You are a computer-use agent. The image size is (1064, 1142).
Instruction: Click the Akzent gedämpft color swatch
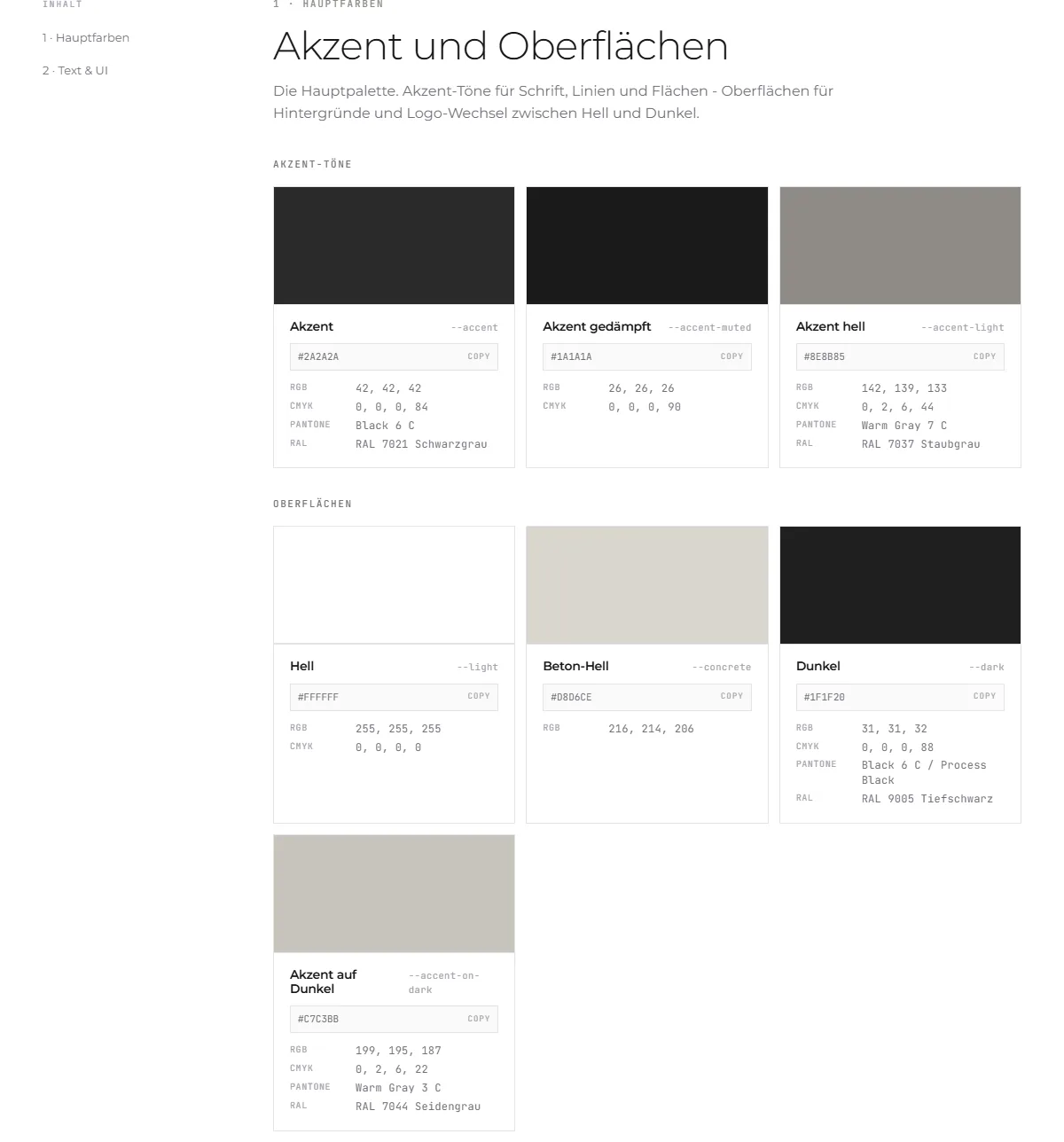pyautogui.click(x=647, y=246)
